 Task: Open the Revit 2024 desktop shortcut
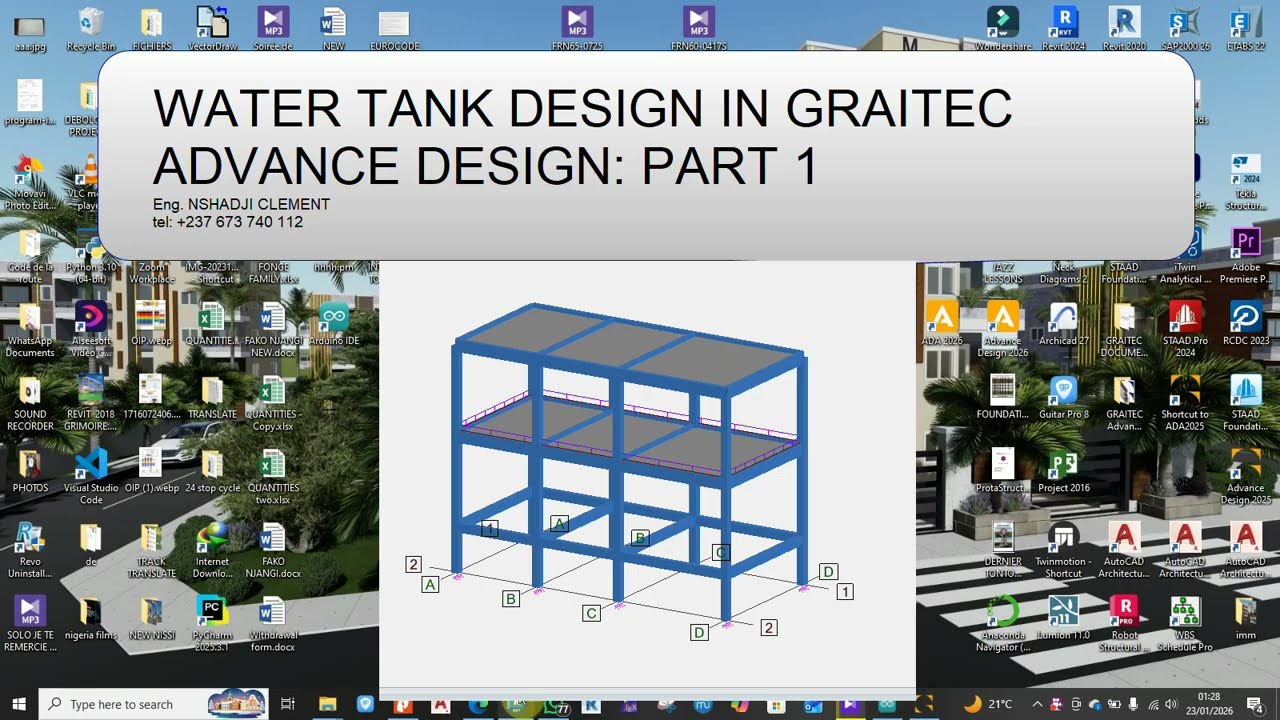click(1064, 28)
